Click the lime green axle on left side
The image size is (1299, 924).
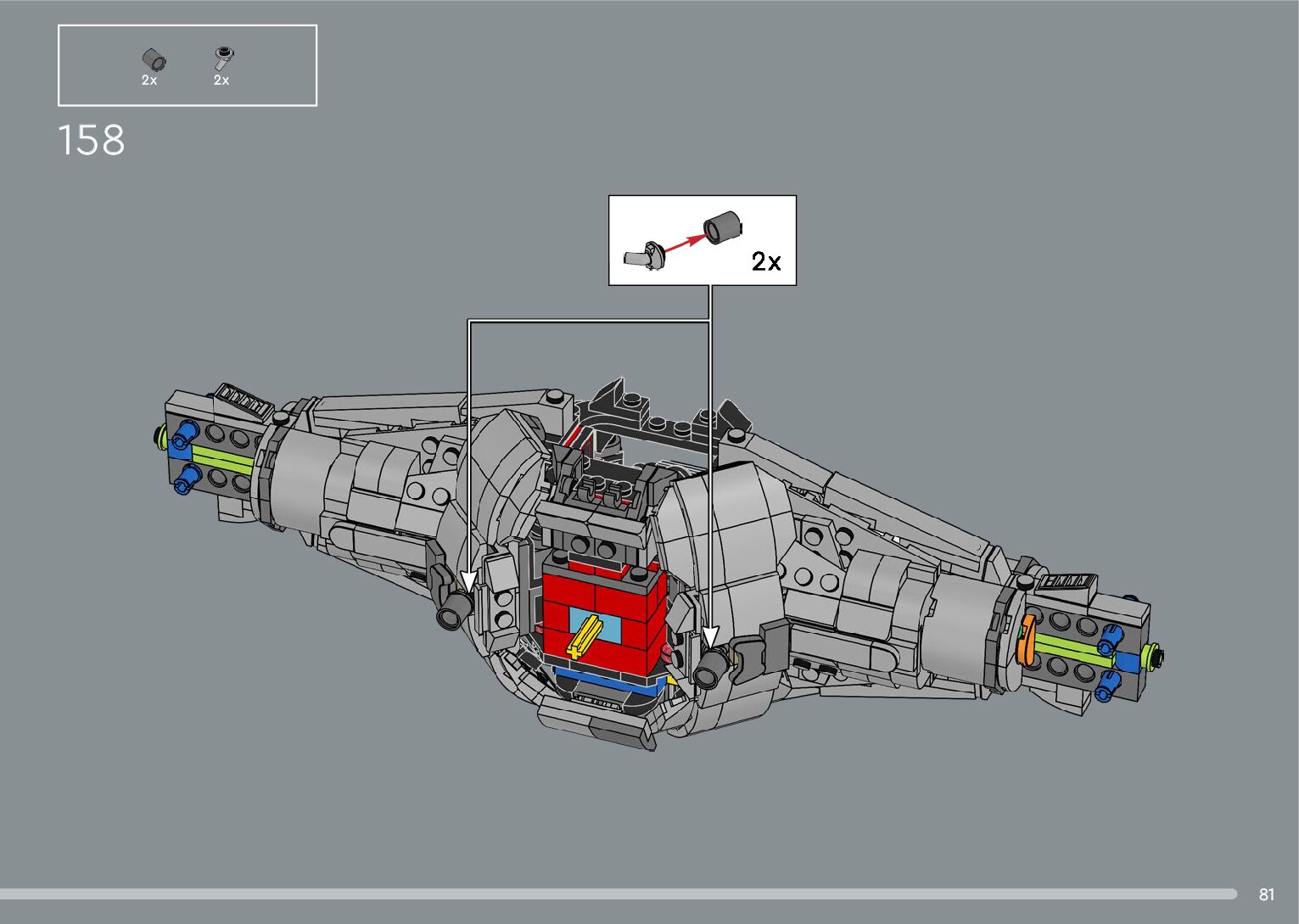[221, 458]
